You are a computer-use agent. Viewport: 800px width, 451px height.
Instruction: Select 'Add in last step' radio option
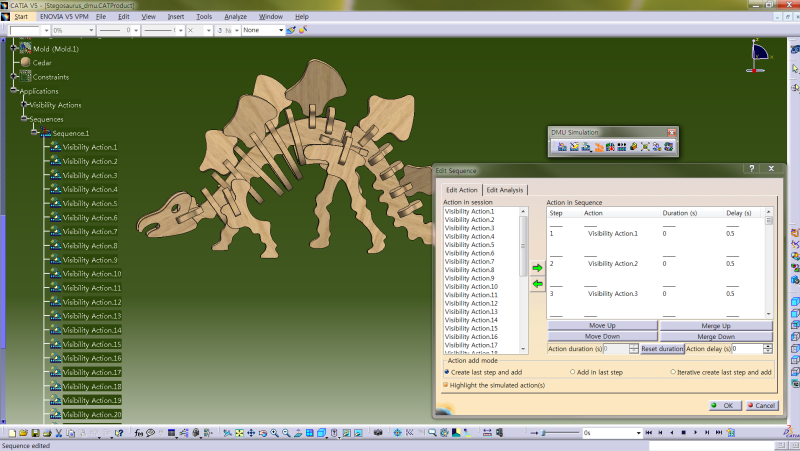(x=571, y=371)
